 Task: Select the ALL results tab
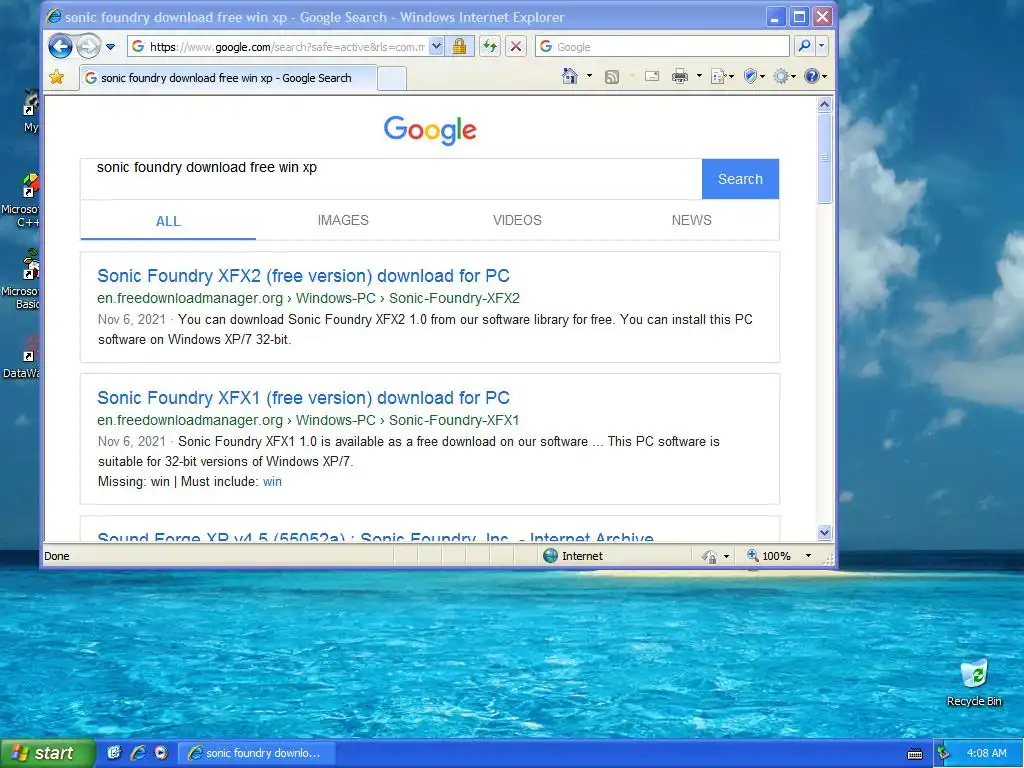pos(168,221)
